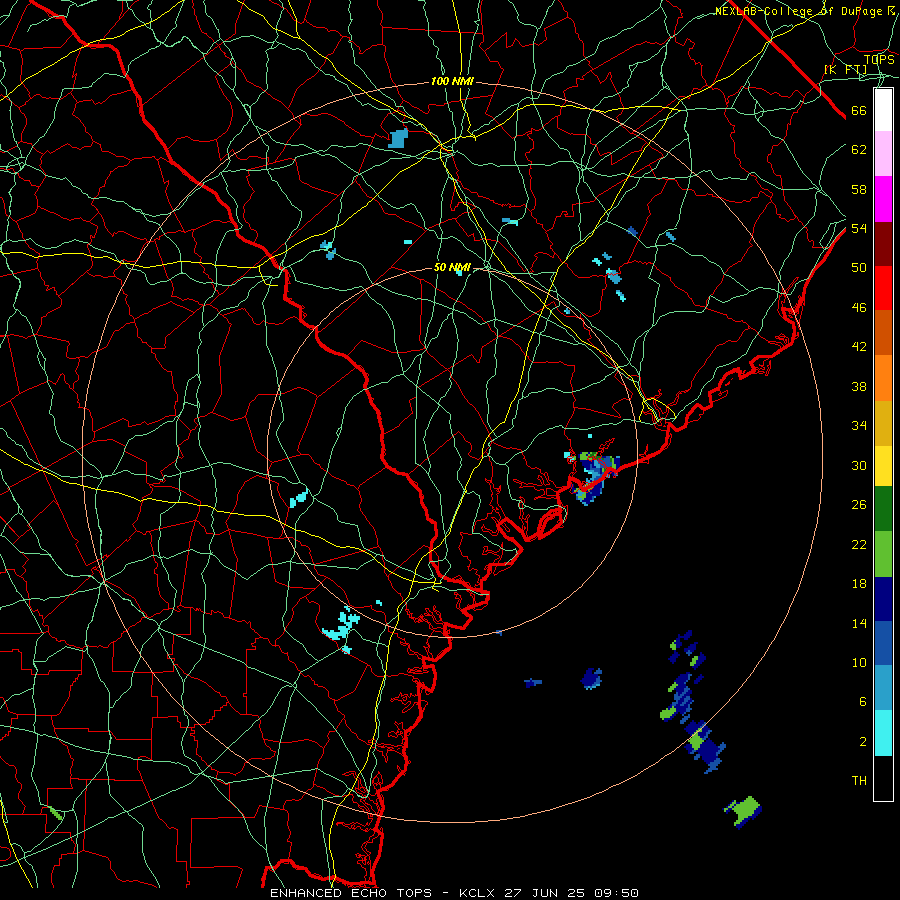Image resolution: width=900 pixels, height=900 pixels.
Task: Pick the magenta legend color block
Action: pyautogui.click(x=883, y=199)
